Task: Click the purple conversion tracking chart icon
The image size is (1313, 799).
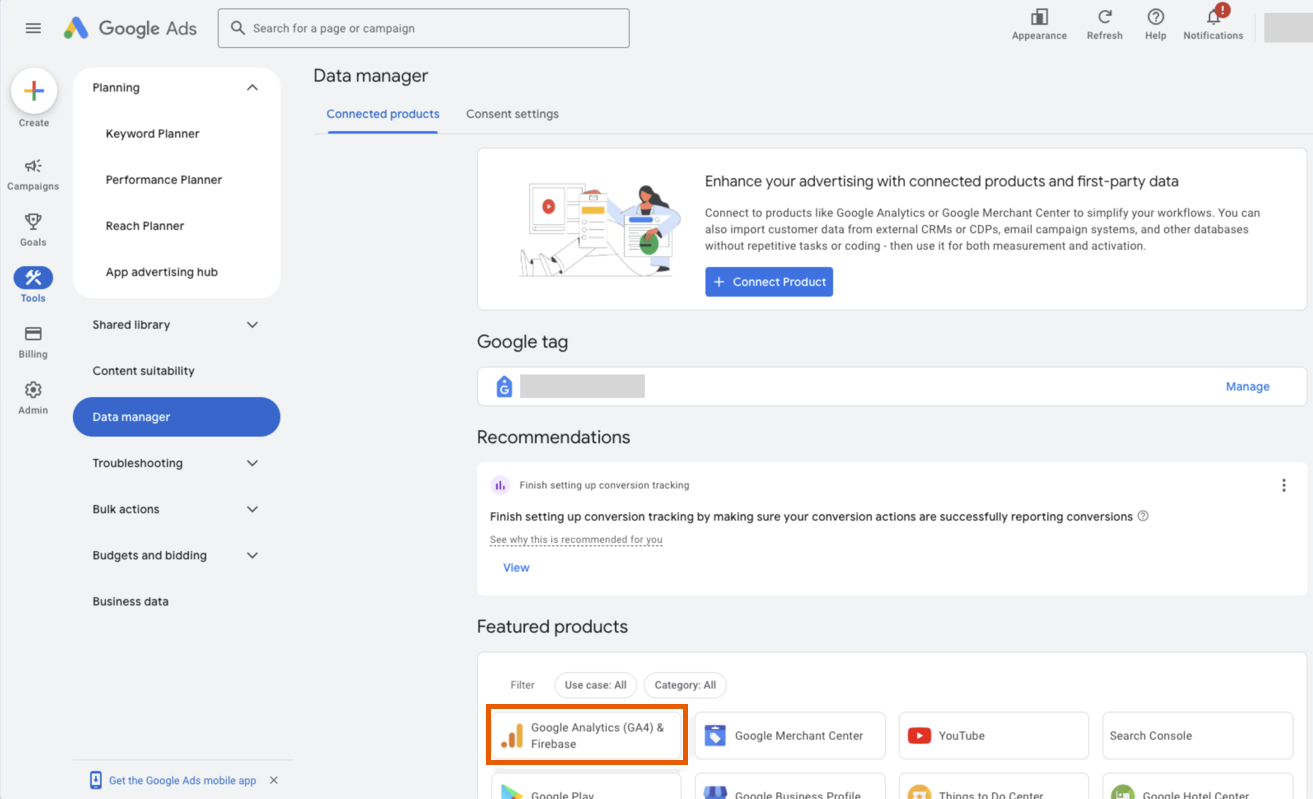Action: [x=500, y=485]
